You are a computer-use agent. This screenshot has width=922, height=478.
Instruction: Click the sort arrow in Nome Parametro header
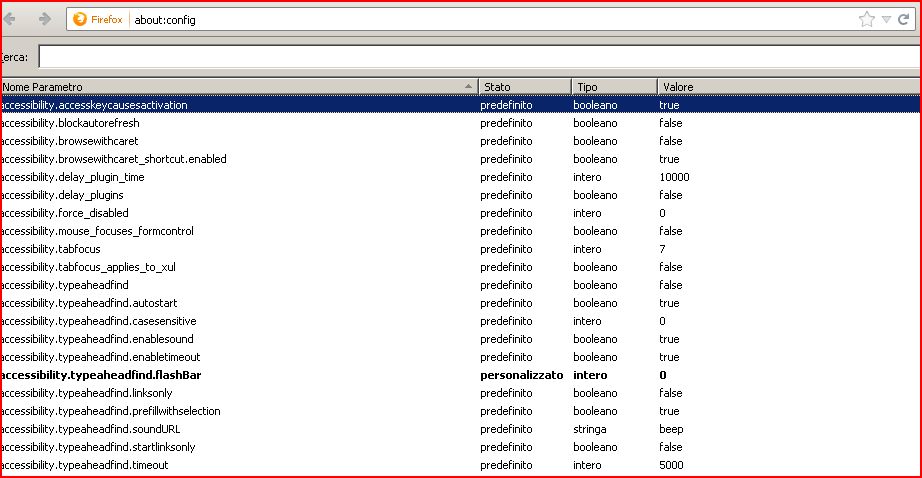pos(468,86)
